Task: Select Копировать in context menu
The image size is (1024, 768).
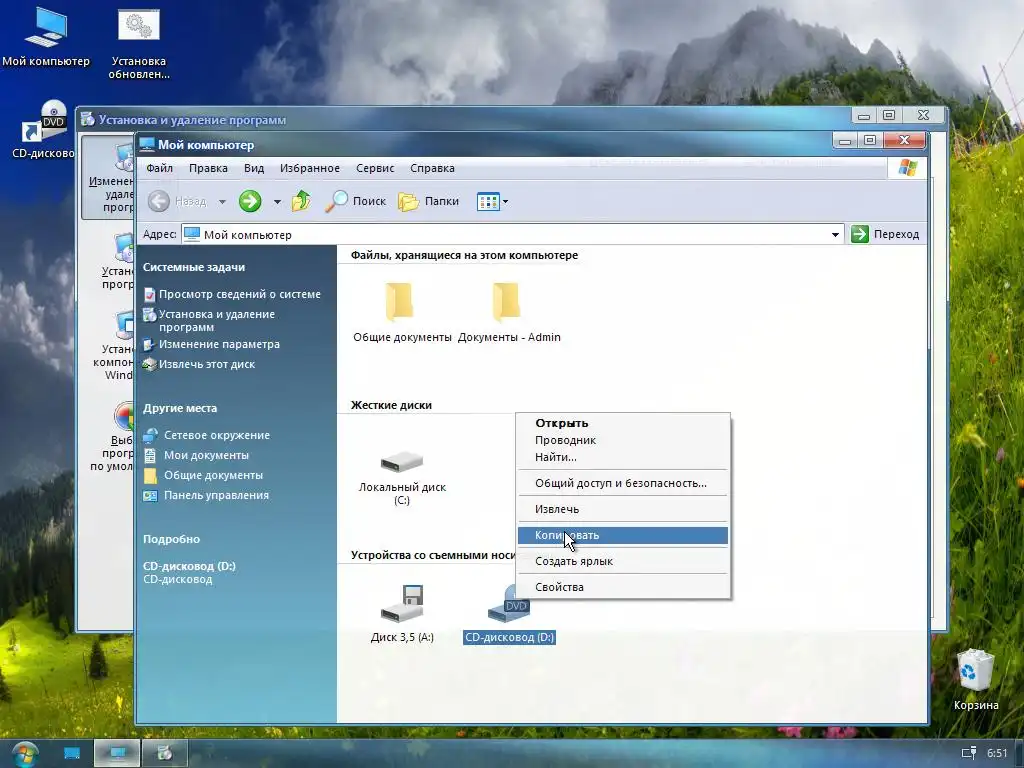Action: 622,535
